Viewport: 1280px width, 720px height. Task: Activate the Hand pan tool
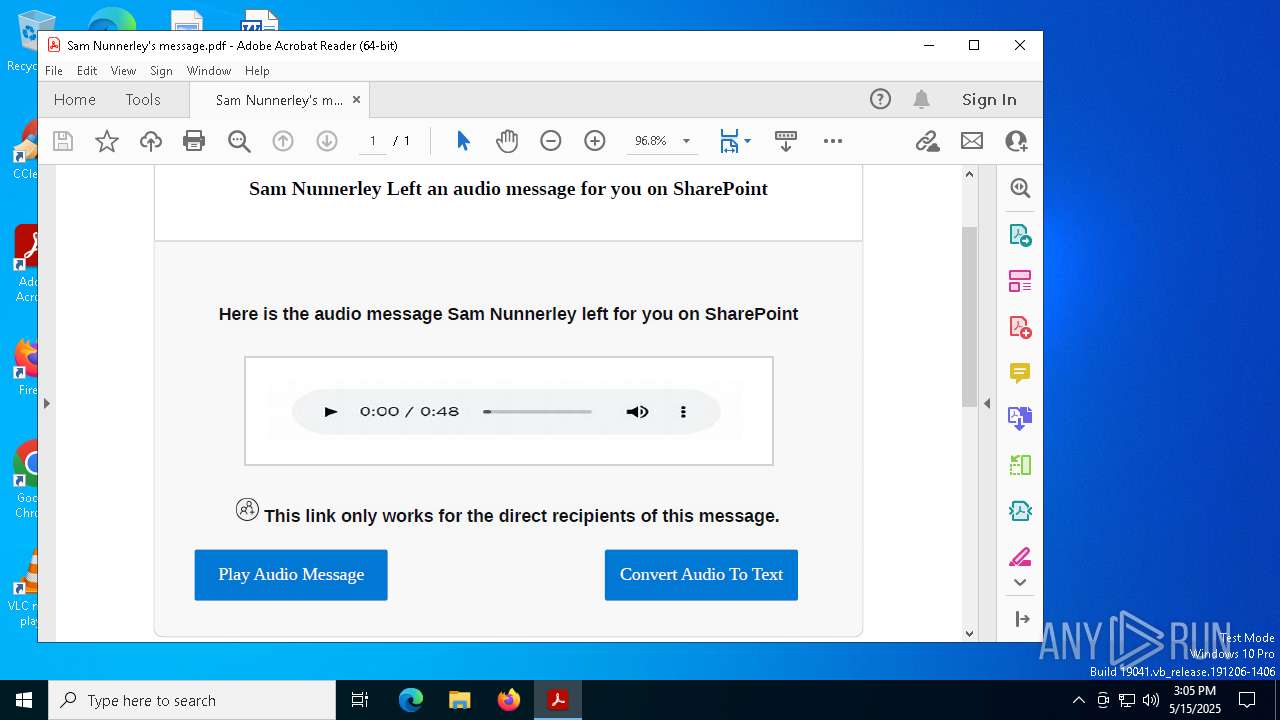(x=507, y=141)
